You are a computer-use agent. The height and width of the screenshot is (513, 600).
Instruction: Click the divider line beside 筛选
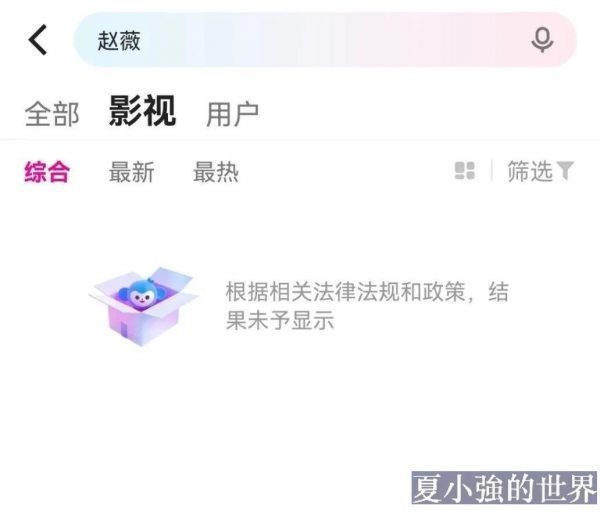tap(492, 171)
